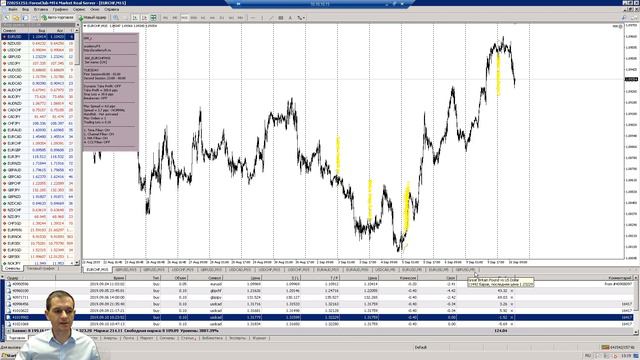
Task: Open the Справка menu
Action: tap(111, 9)
